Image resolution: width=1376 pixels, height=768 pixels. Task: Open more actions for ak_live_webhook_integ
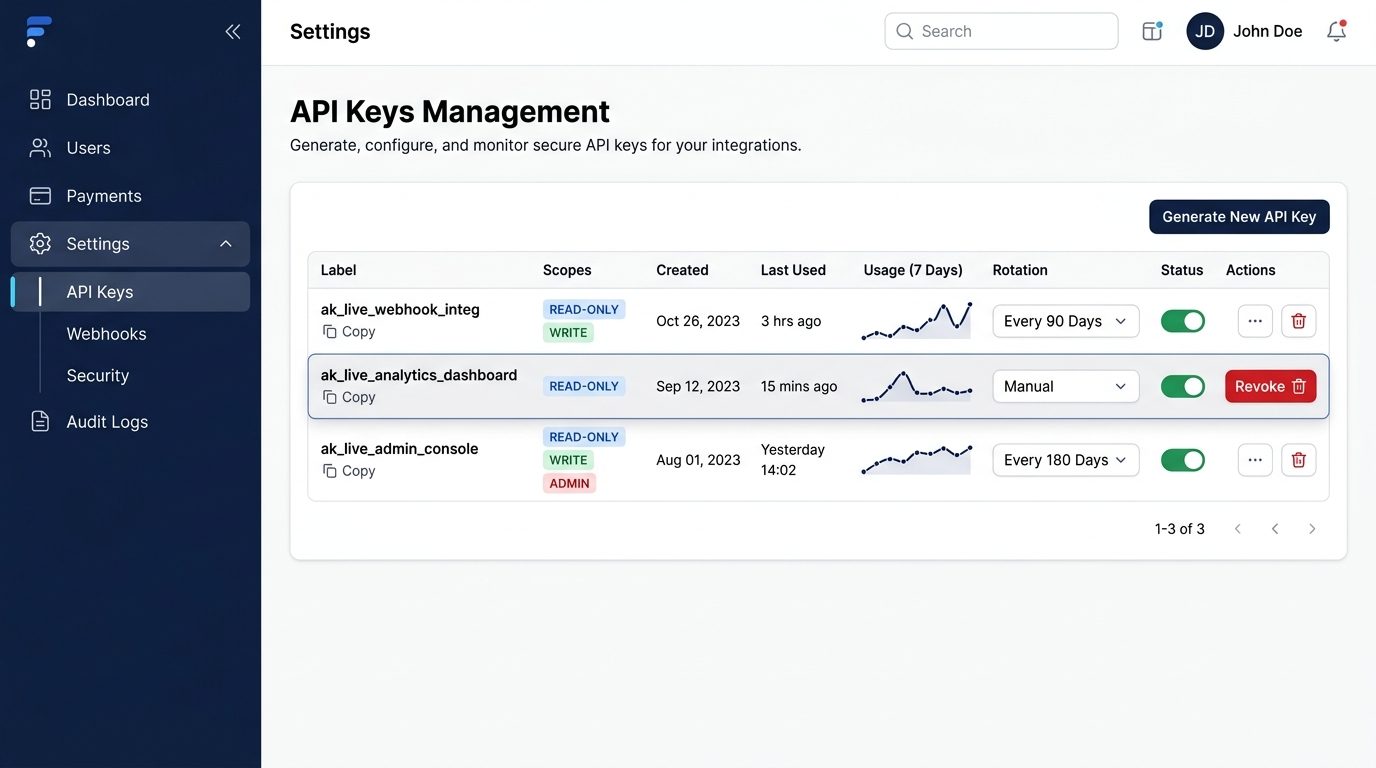[1255, 321]
